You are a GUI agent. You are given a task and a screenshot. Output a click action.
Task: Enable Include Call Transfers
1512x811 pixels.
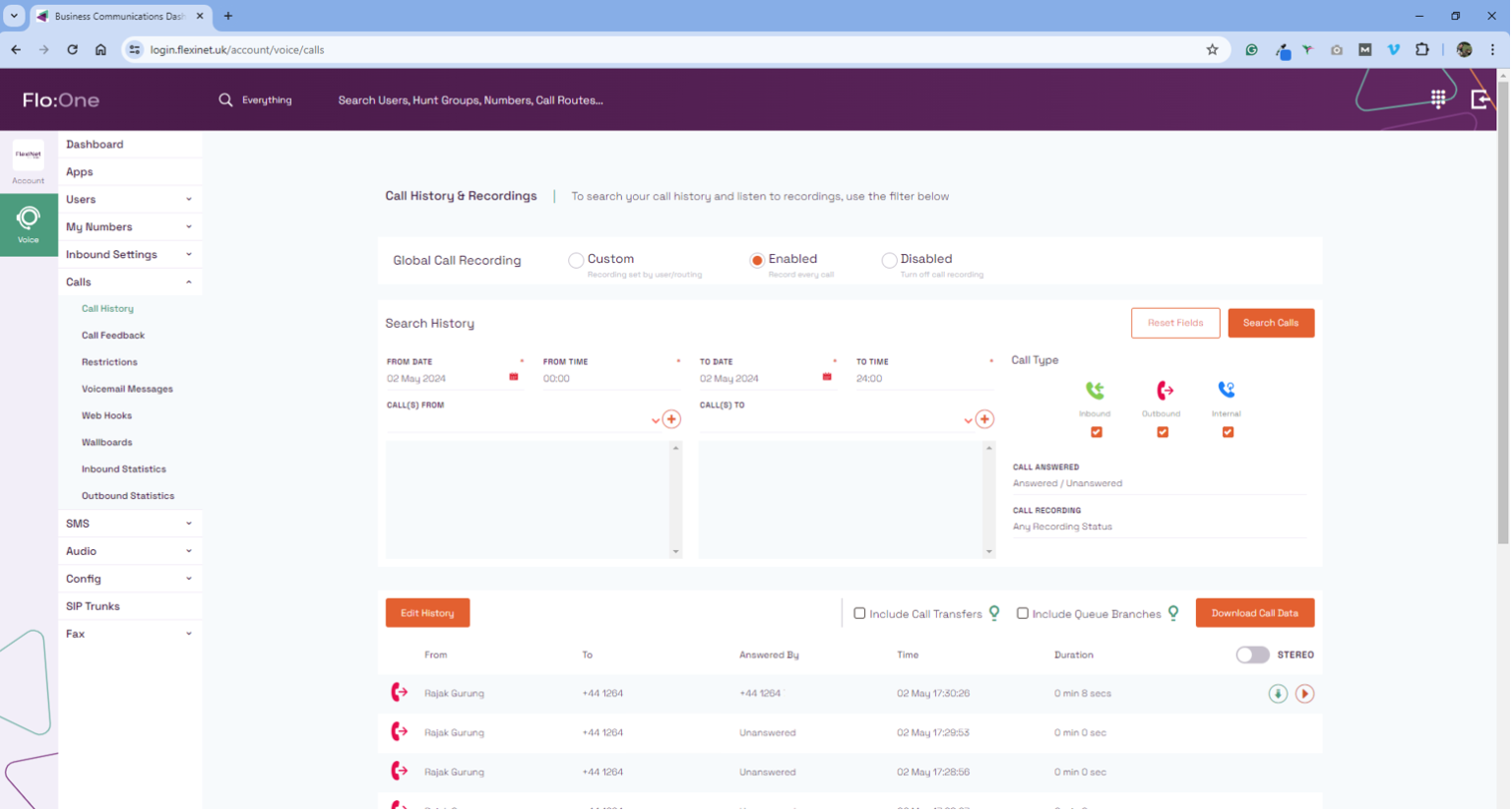click(x=859, y=612)
